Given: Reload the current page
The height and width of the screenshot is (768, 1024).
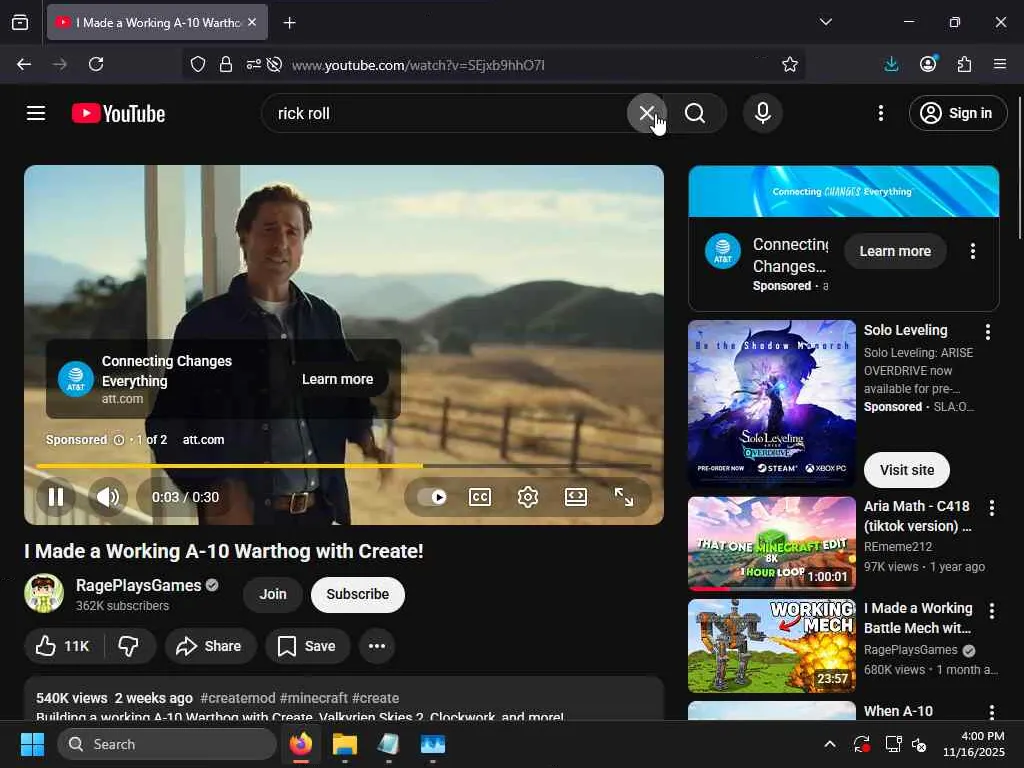Looking at the screenshot, I should click(x=96, y=64).
